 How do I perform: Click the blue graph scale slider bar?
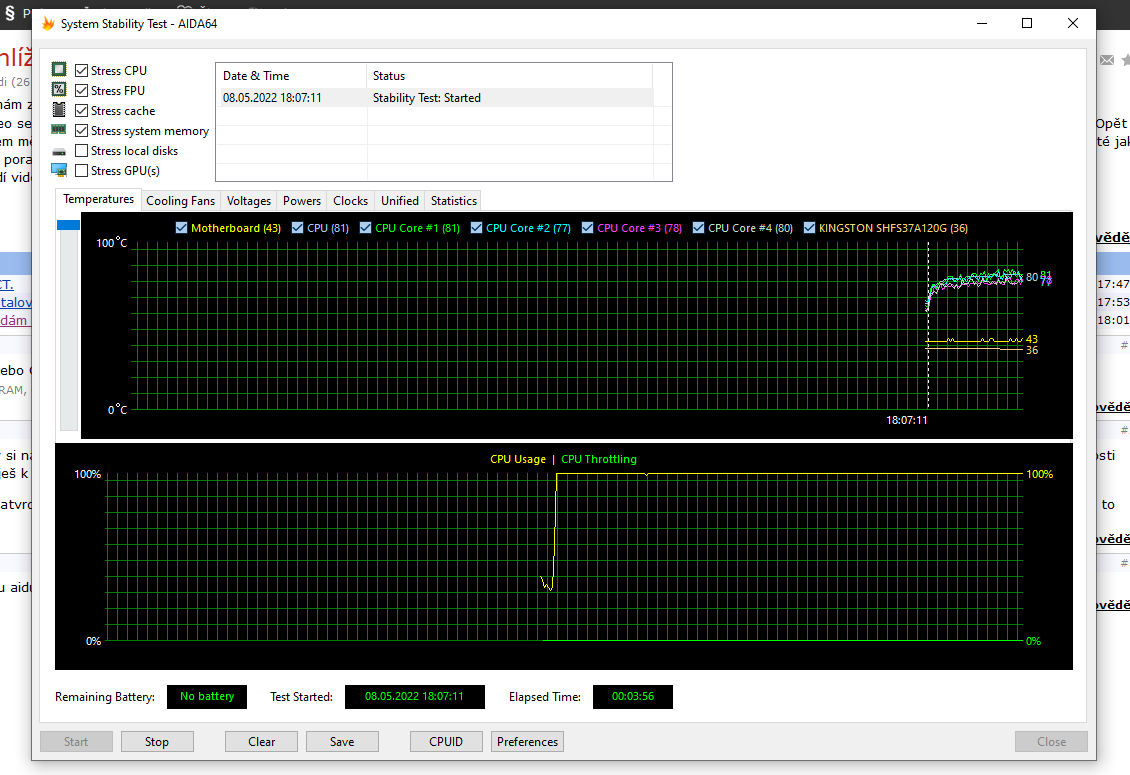pos(69,226)
